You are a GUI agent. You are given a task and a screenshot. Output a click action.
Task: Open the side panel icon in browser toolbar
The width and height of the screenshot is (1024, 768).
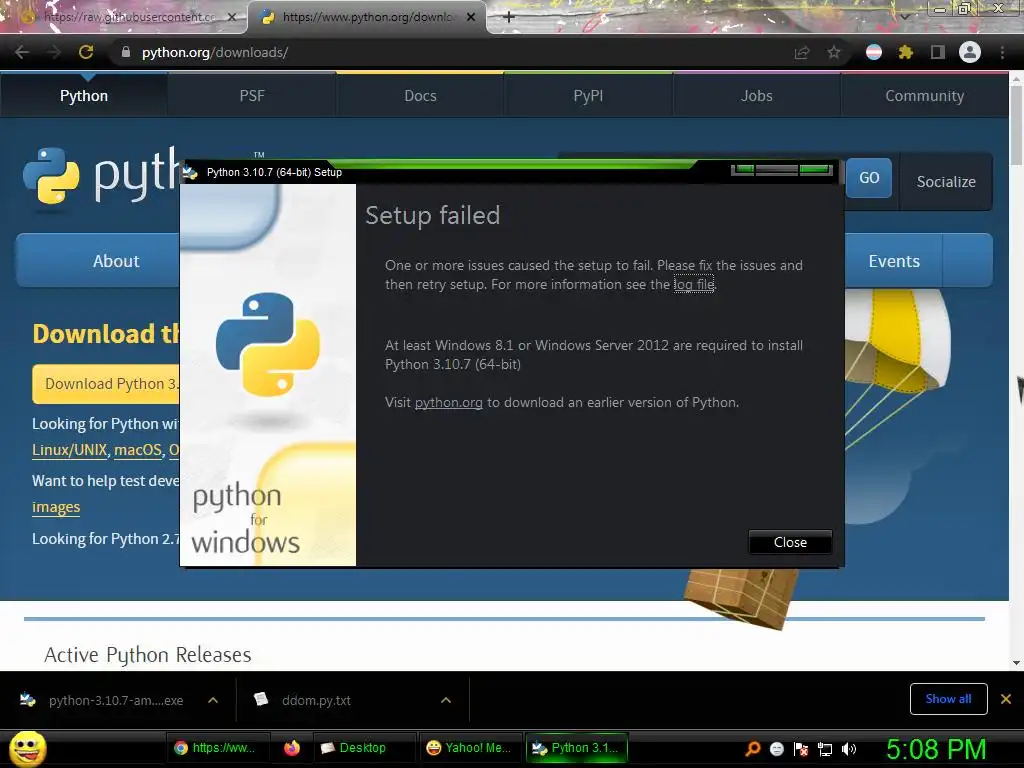click(x=938, y=52)
